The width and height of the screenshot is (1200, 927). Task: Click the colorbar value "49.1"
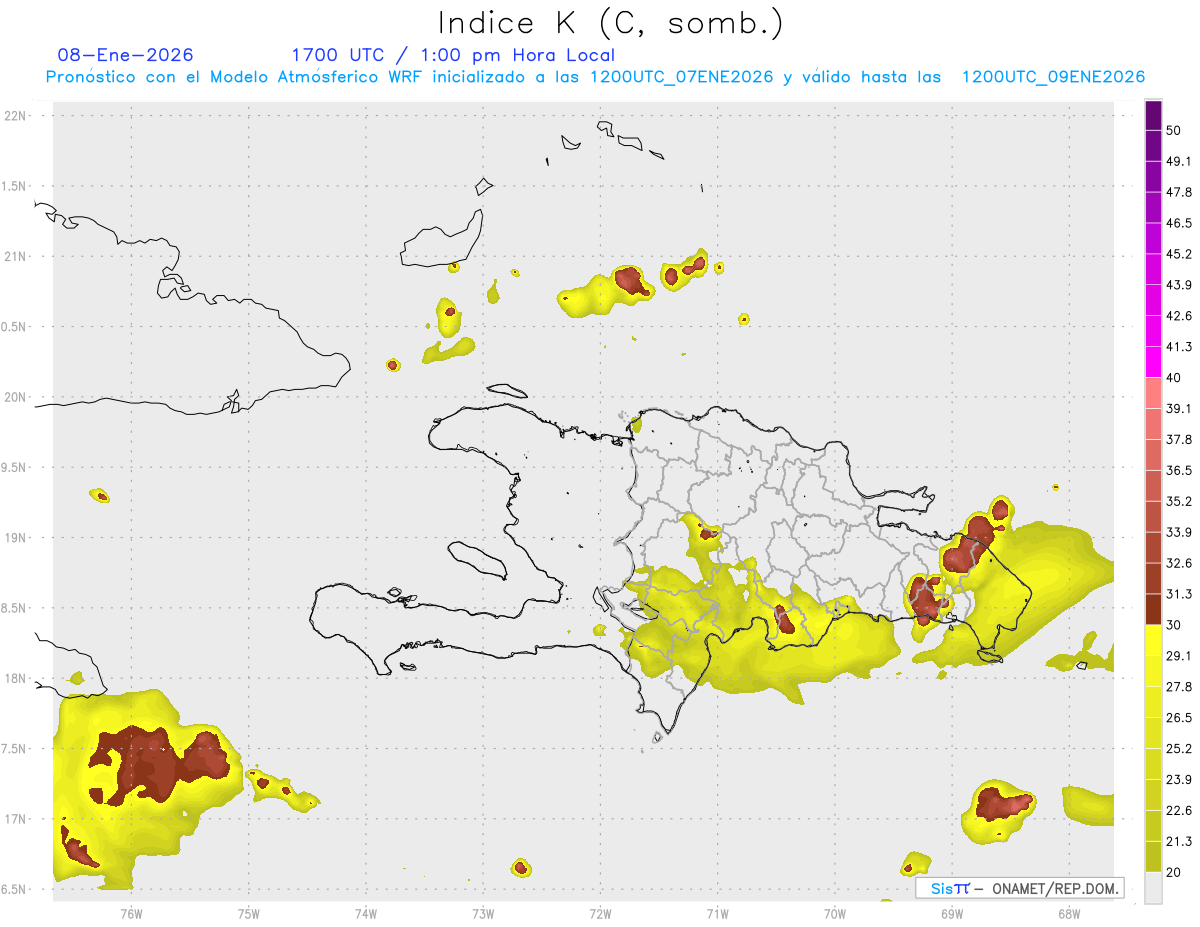(1180, 162)
